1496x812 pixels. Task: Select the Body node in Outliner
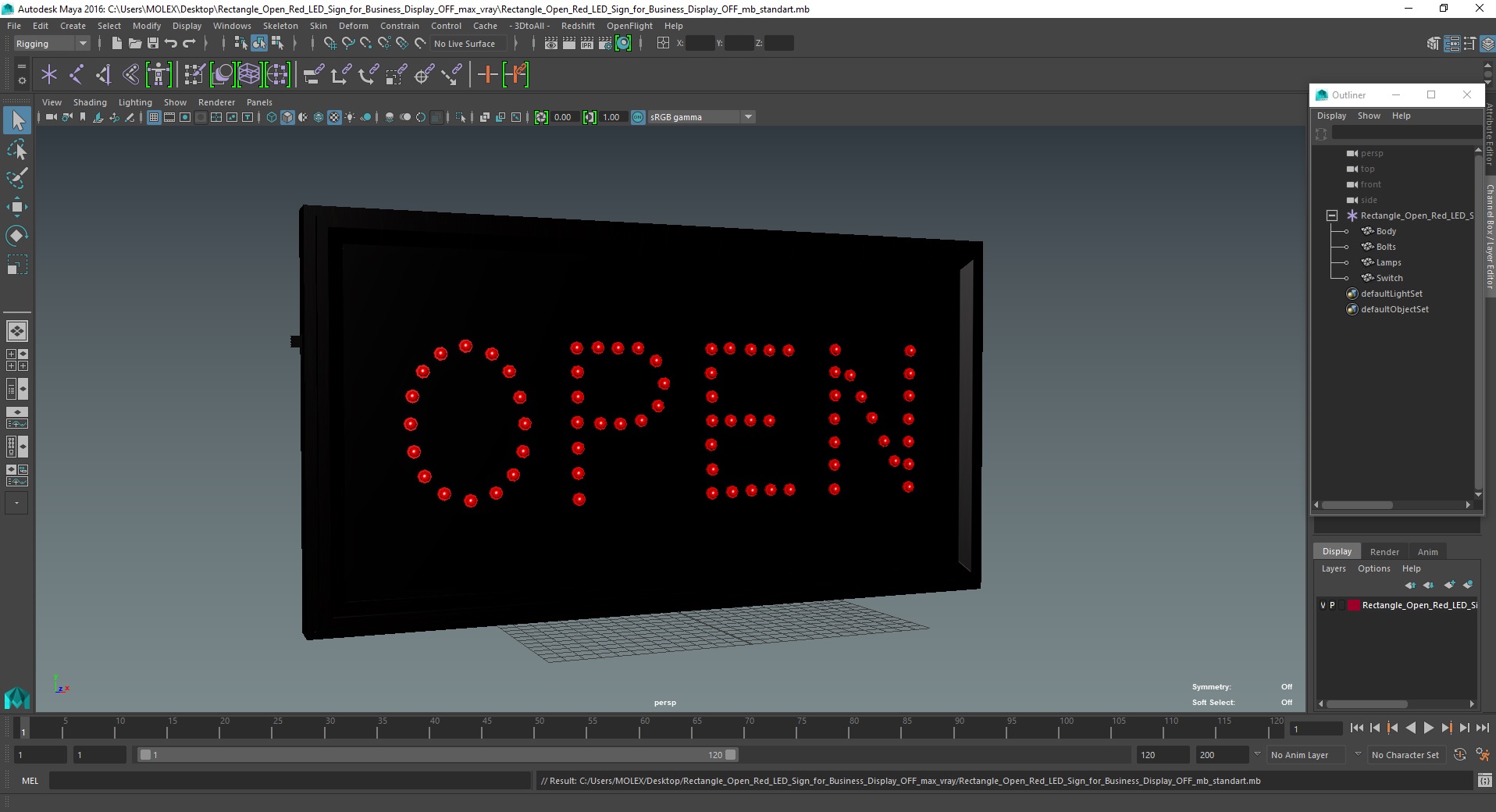(x=1386, y=231)
